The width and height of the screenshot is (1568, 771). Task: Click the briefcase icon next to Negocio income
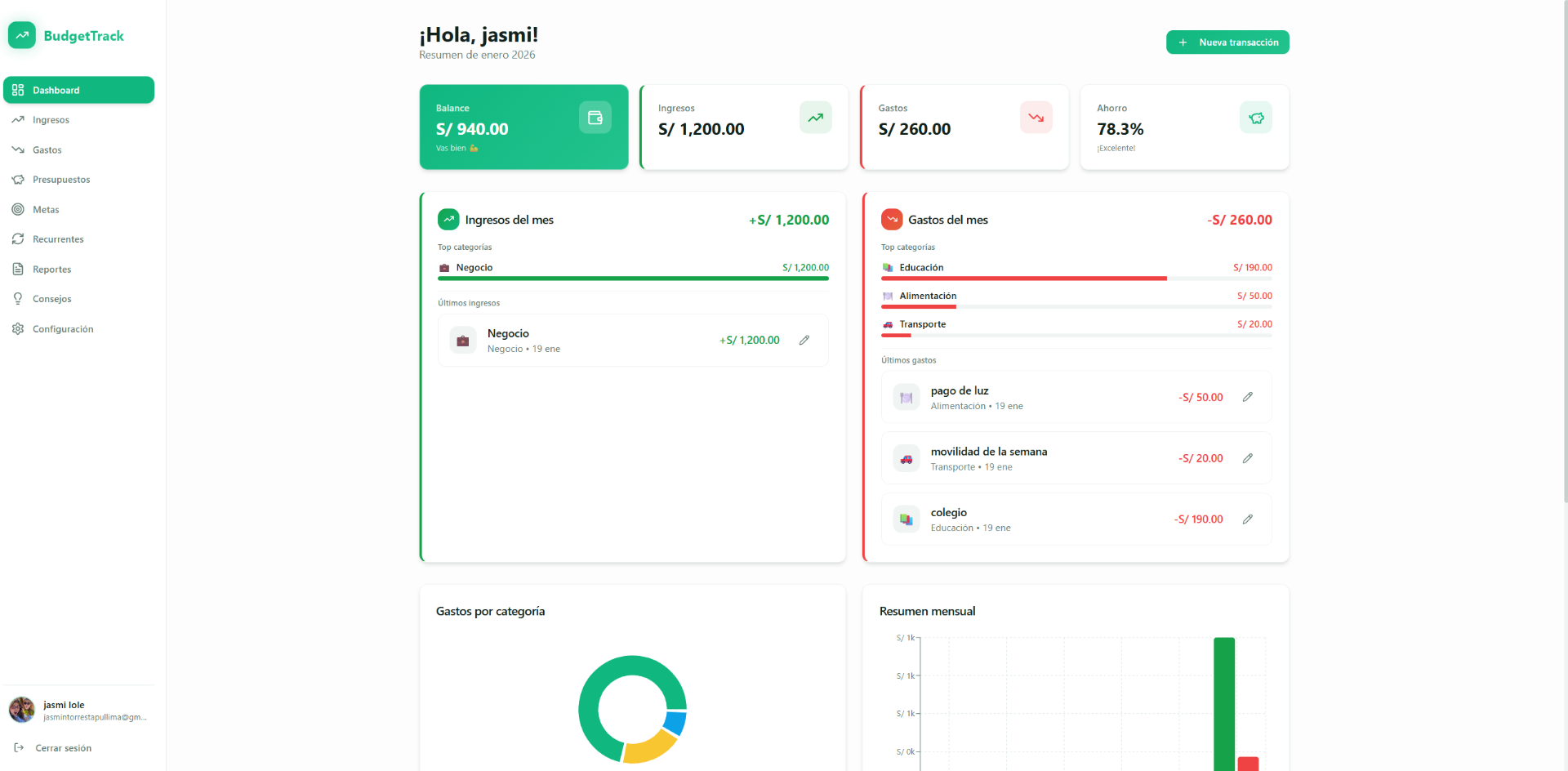pos(462,340)
